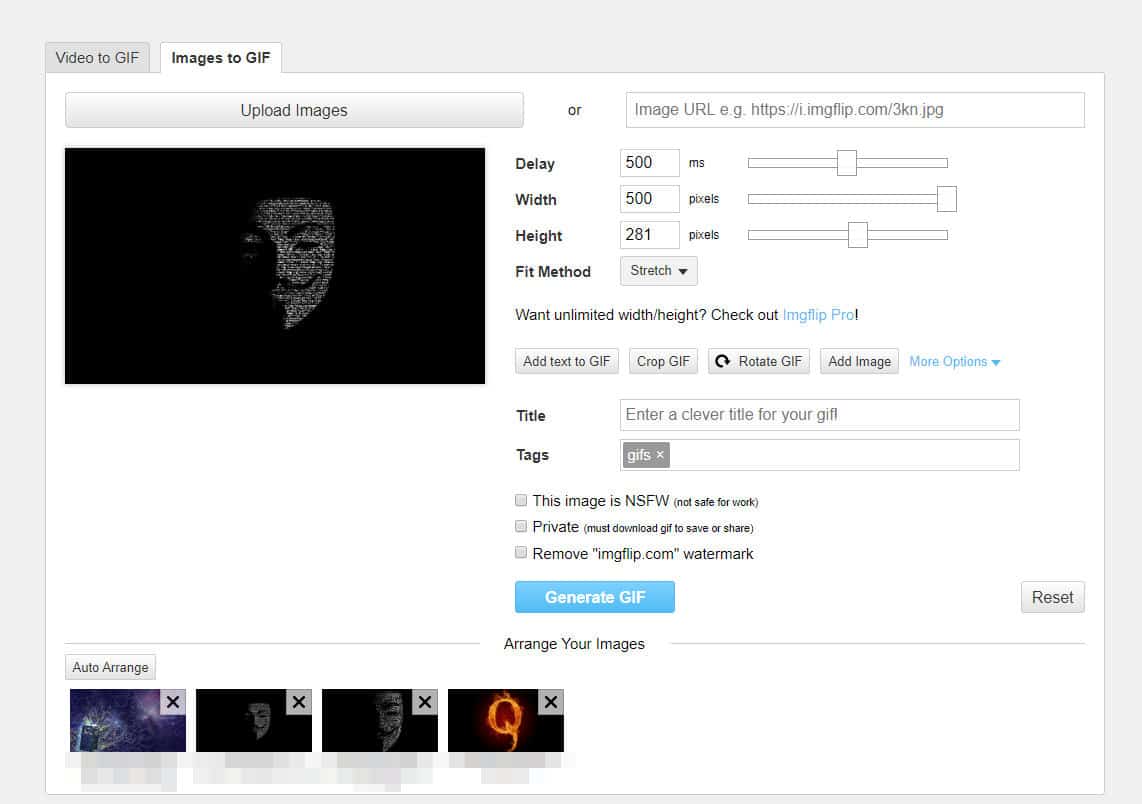
Task: Click the Delay value field
Action: click(x=650, y=163)
